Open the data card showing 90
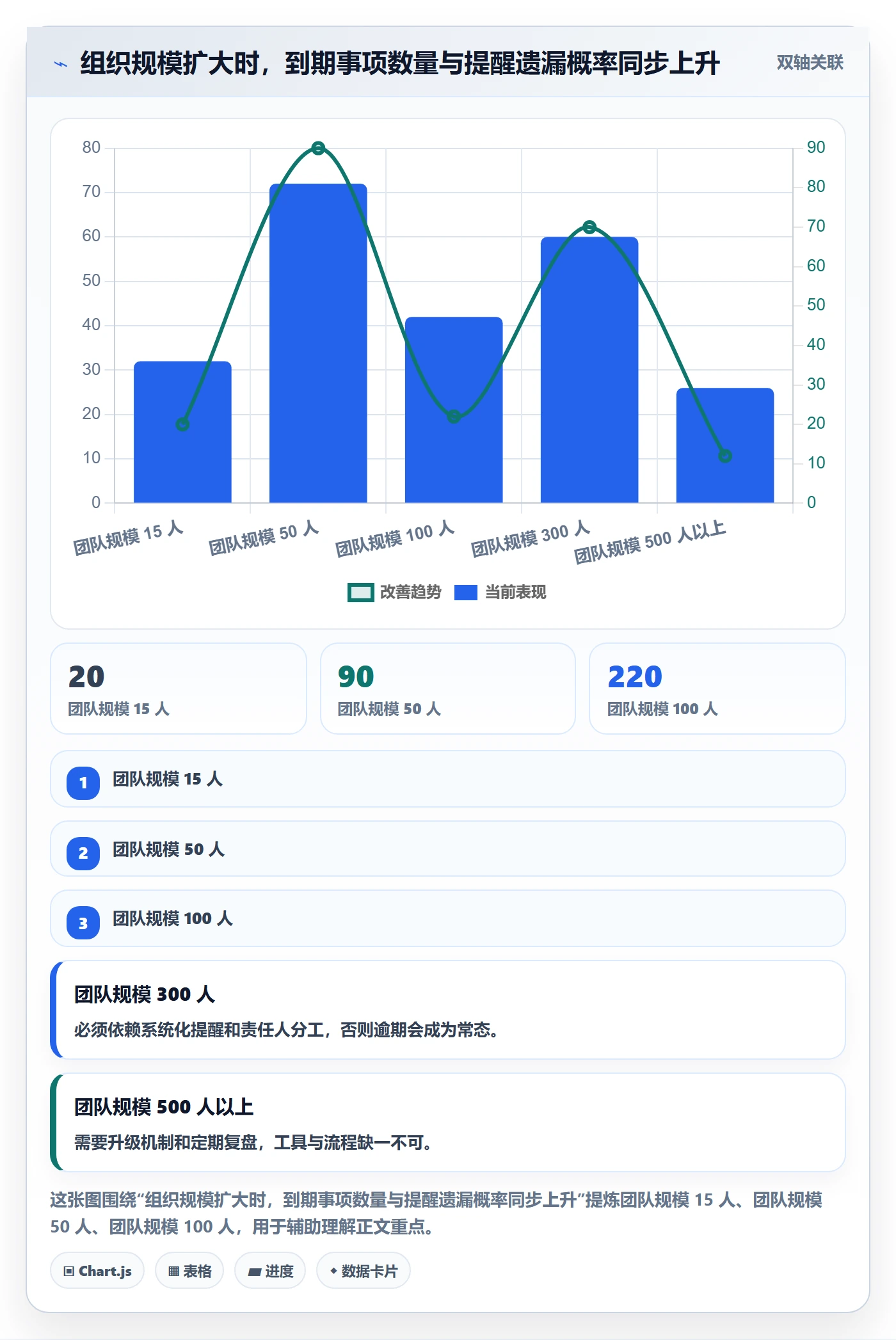 (448, 689)
